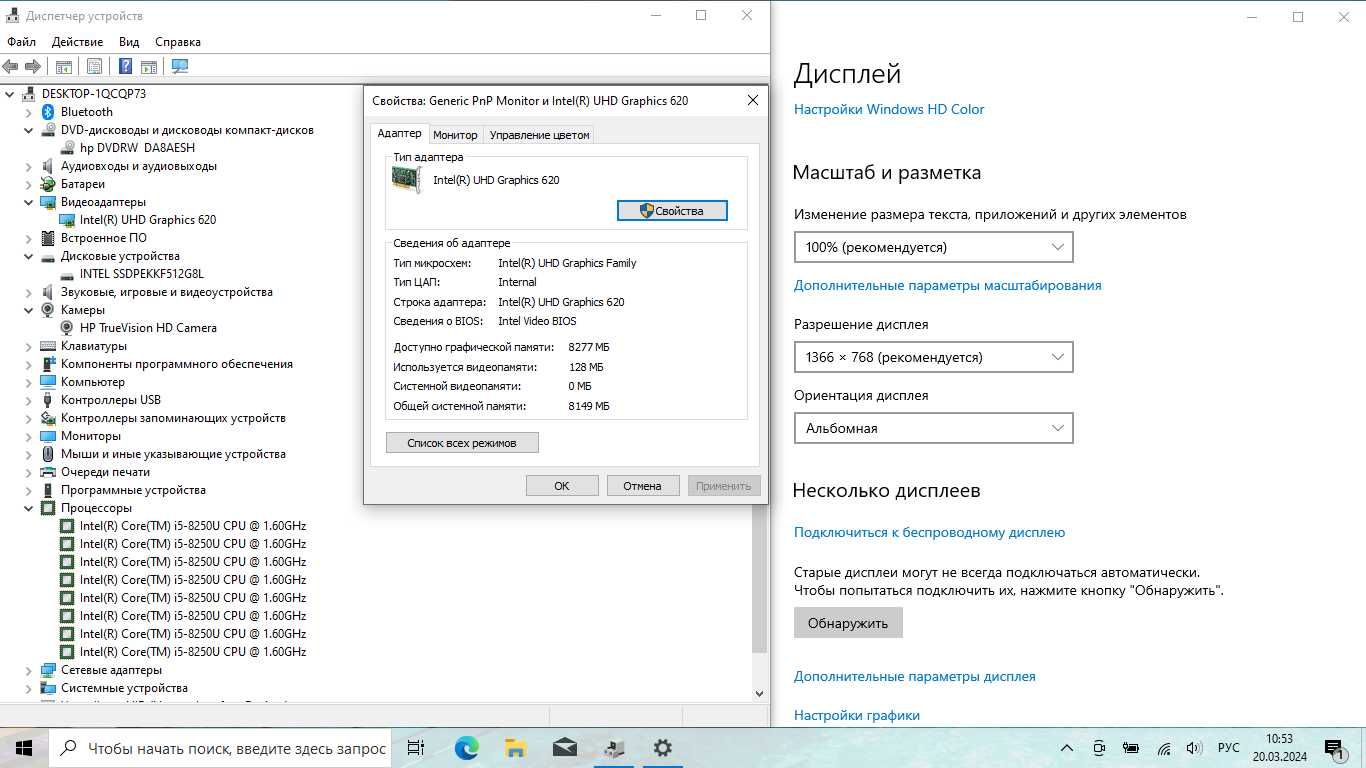Click the volume speaker tray icon

[1194, 748]
